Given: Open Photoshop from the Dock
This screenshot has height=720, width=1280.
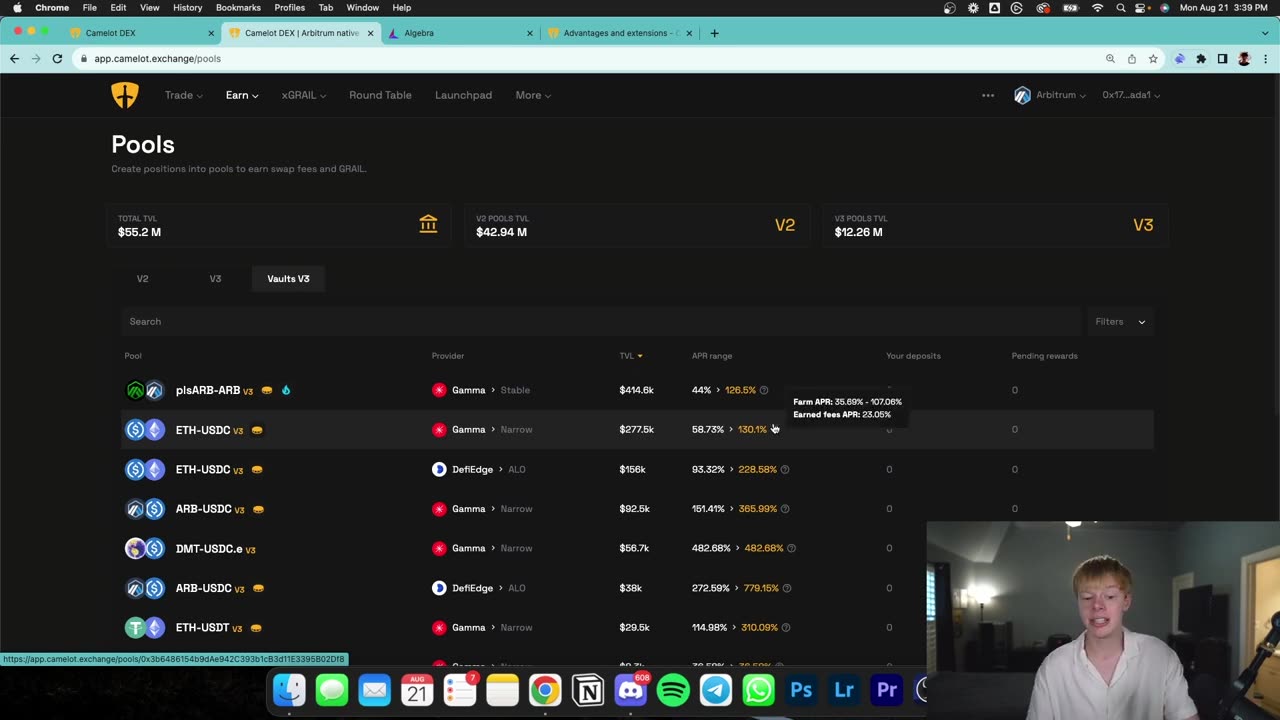Looking at the screenshot, I should click(801, 690).
